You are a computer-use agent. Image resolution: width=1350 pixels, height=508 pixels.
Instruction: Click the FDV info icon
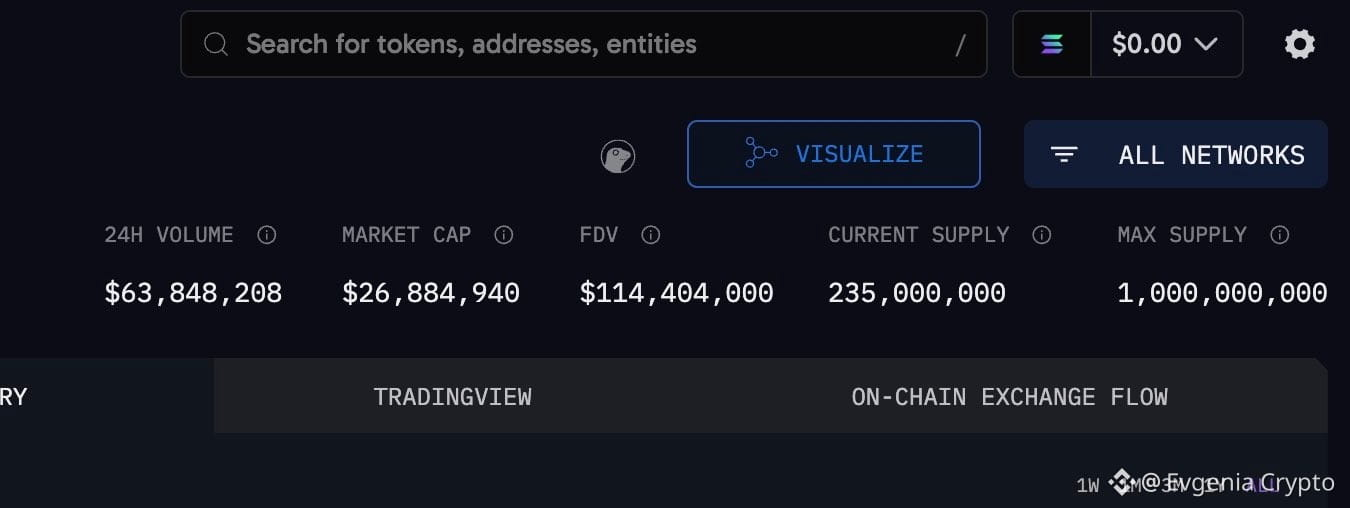pos(651,235)
